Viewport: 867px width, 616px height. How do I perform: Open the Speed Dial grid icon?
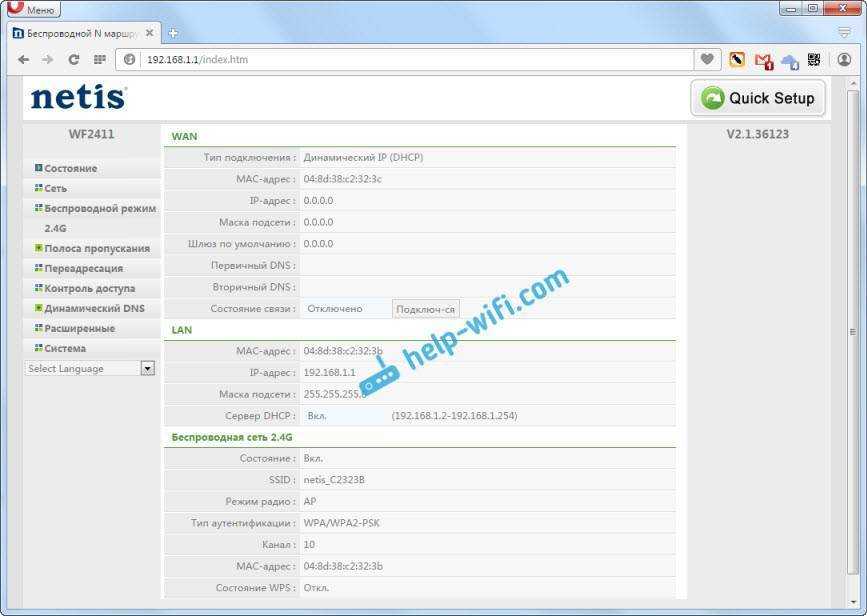100,60
